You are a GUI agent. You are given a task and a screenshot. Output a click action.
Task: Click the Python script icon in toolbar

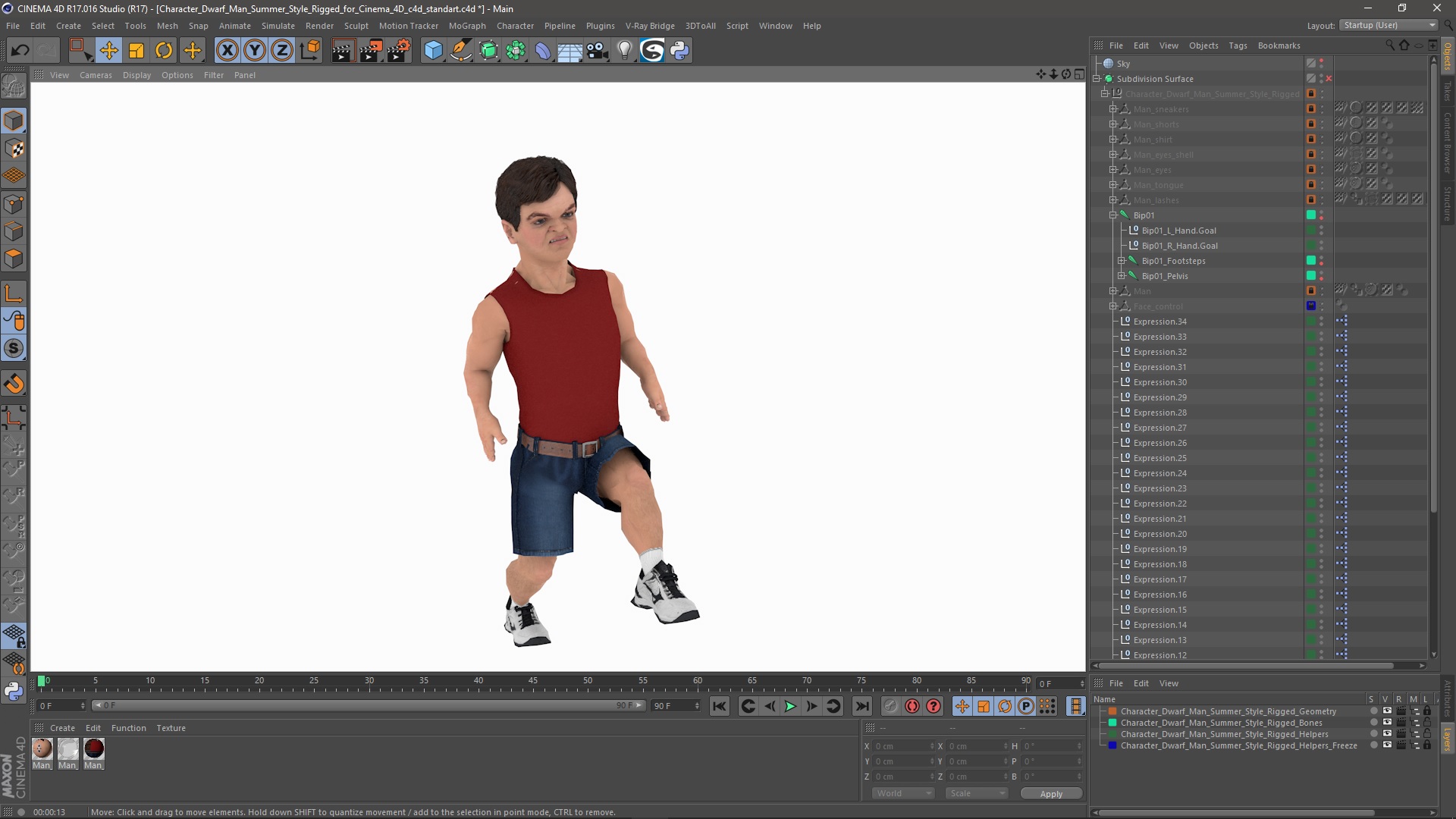pyautogui.click(x=679, y=51)
